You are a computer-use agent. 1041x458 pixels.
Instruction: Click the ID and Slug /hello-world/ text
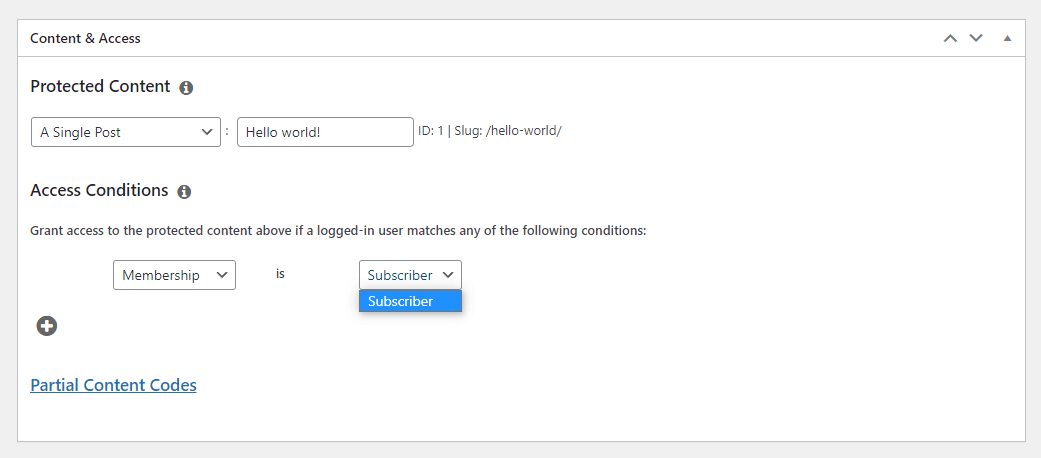pos(490,131)
